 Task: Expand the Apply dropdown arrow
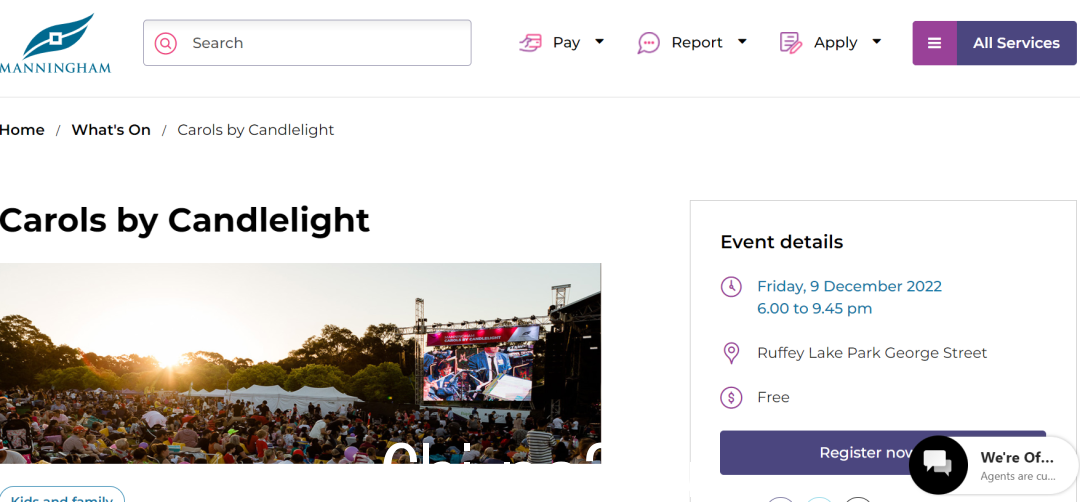[x=877, y=42]
